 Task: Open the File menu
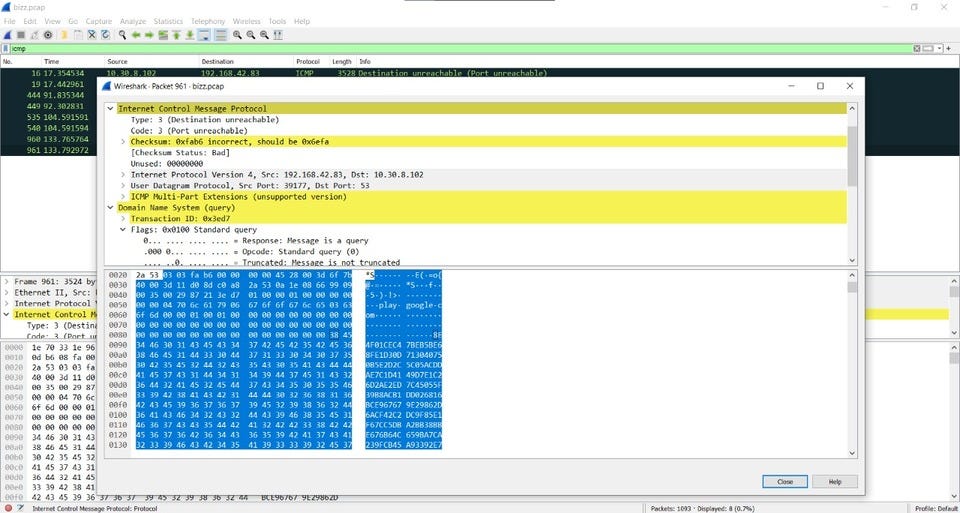[x=9, y=21]
